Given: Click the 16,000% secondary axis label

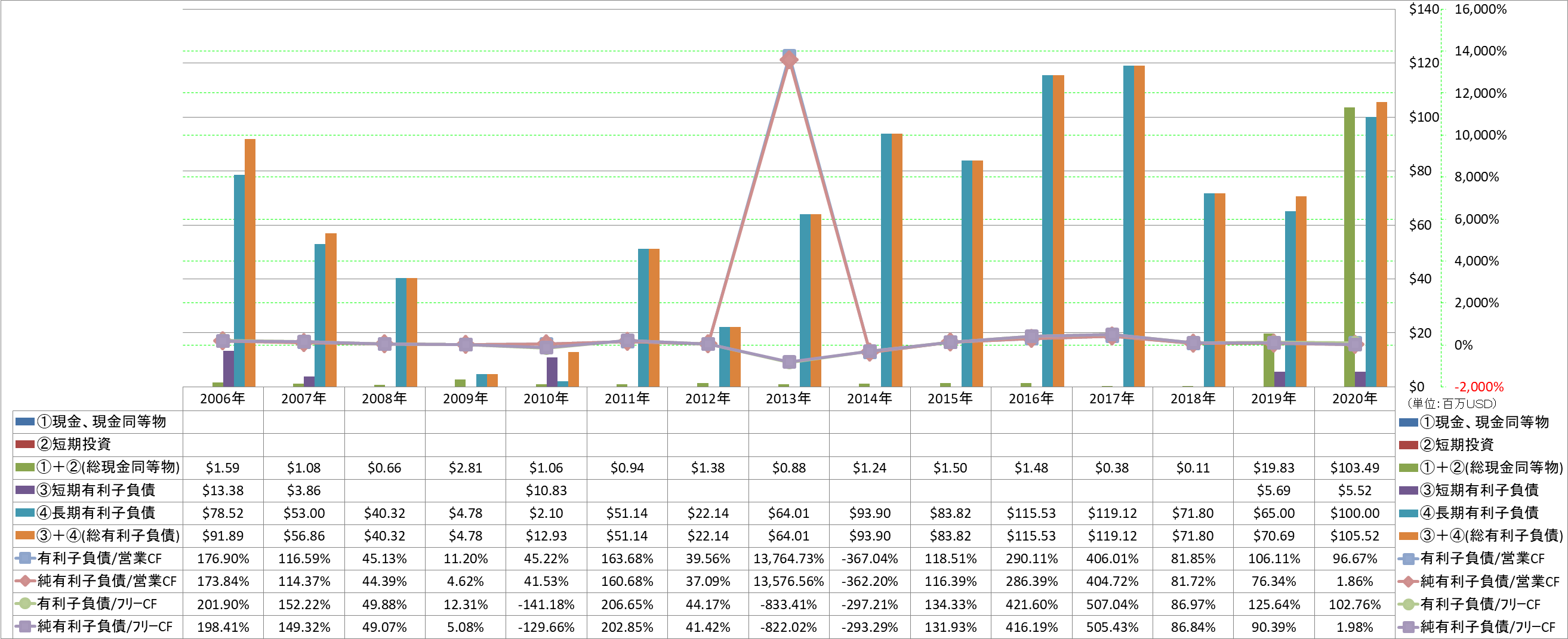Looking at the screenshot, I should [x=1480, y=9].
